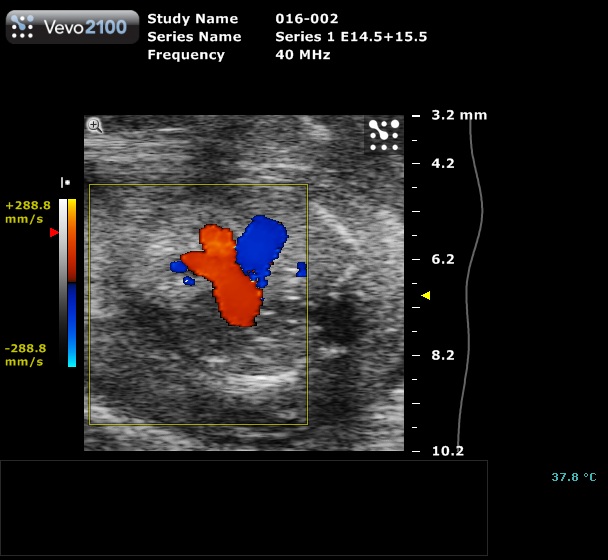This screenshot has width=608, height=560.
Task: Click the '6.2' depth label
Action: click(x=443, y=259)
